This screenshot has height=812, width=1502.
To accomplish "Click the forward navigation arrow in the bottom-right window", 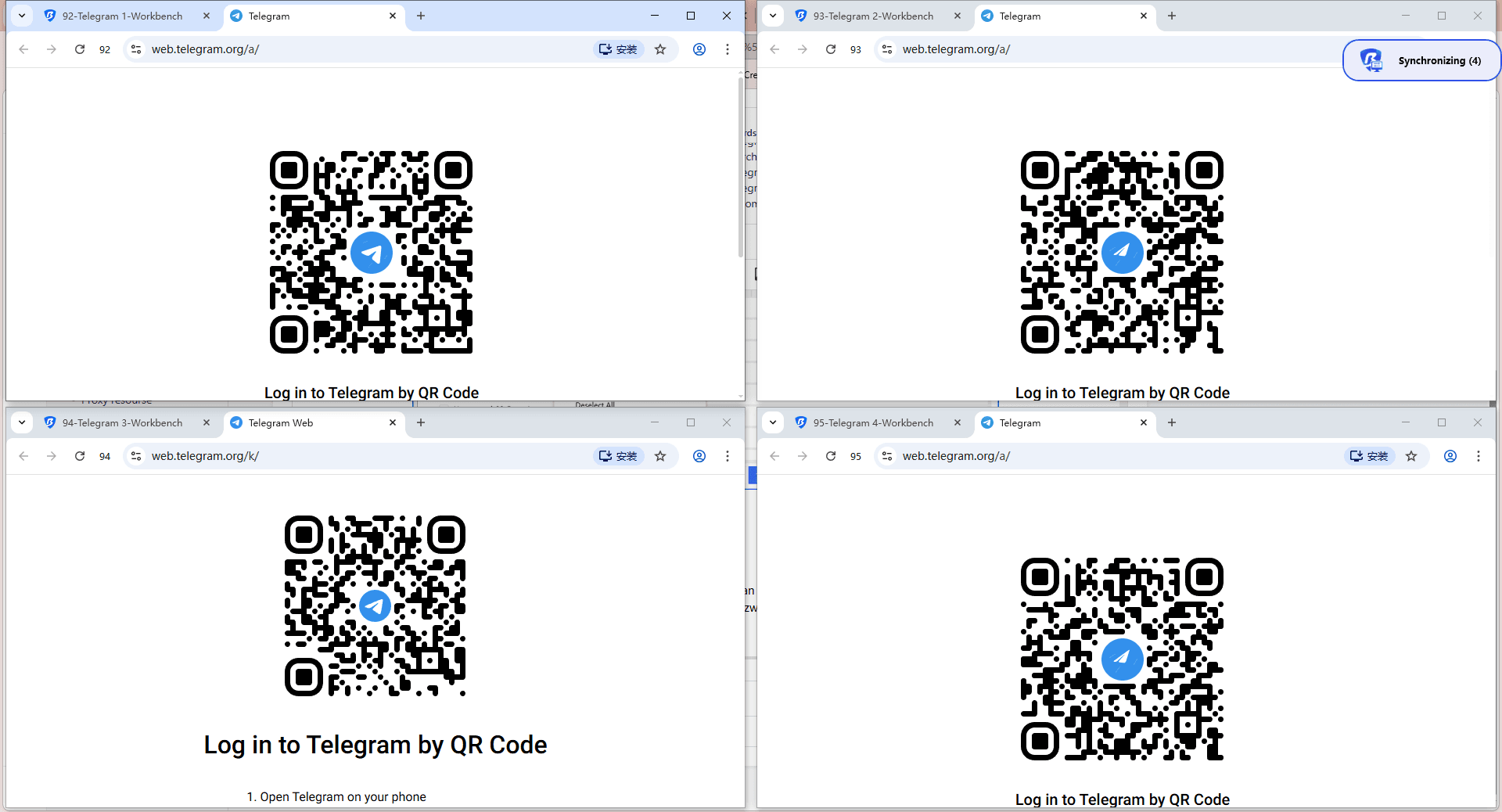I will [803, 456].
